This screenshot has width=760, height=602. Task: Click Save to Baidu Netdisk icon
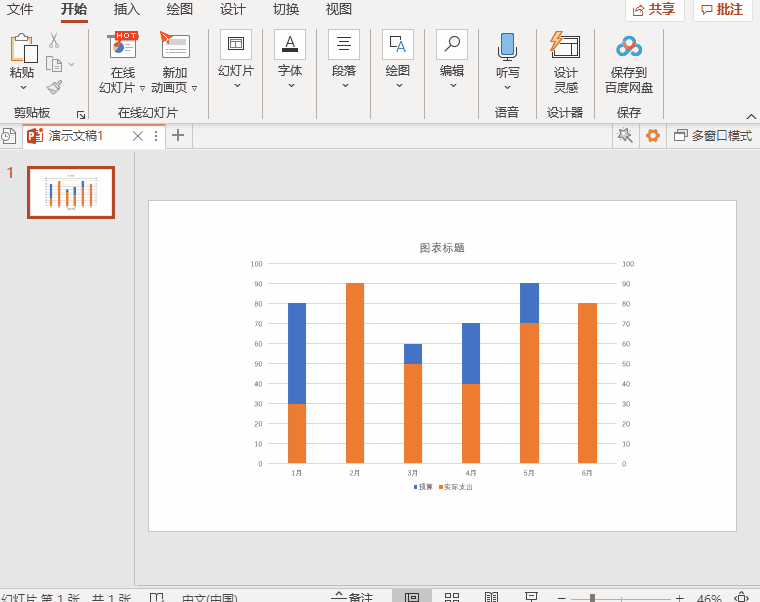pos(629,47)
